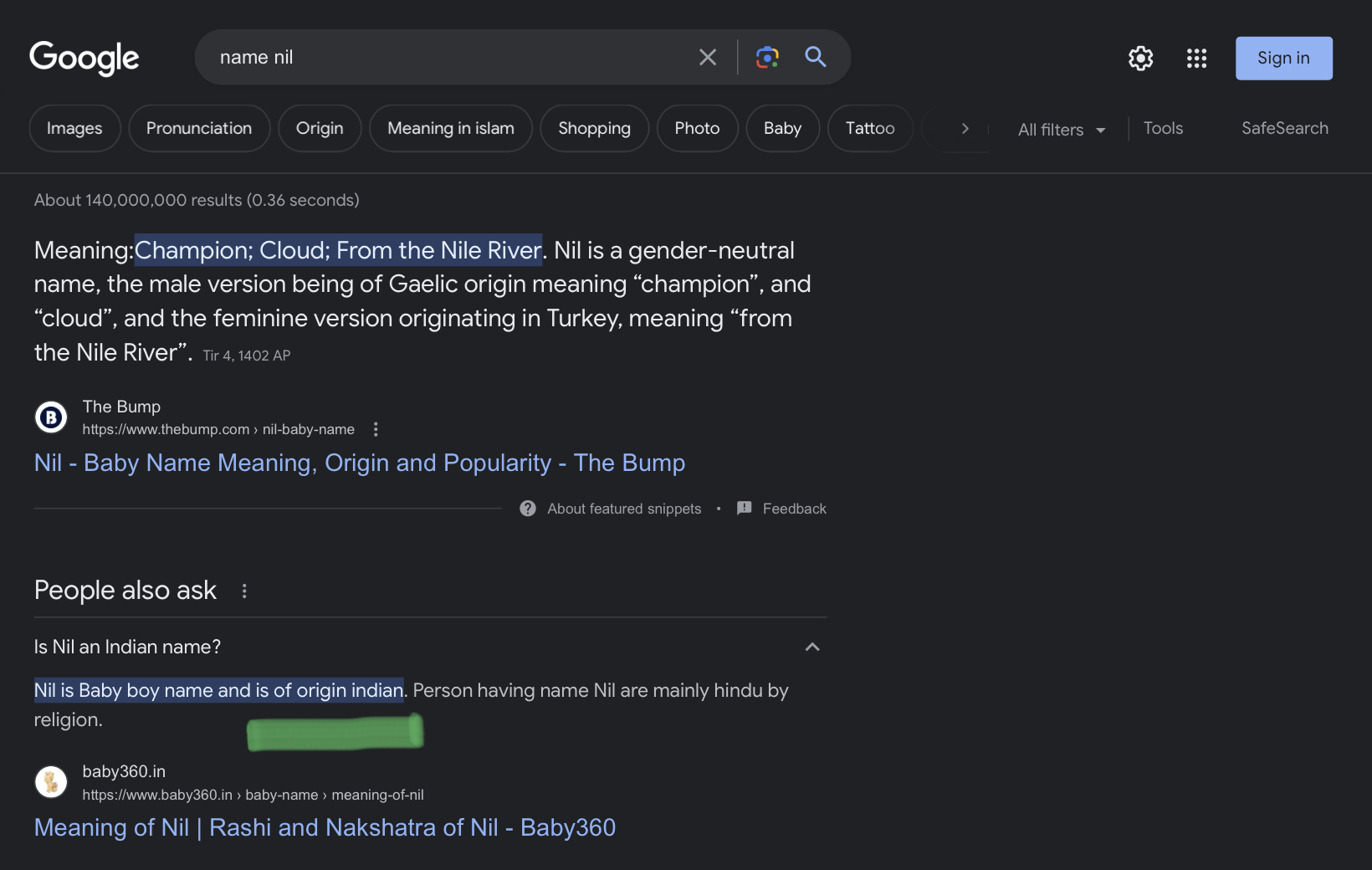Send feedback on the featured snippet
Image resolution: width=1372 pixels, height=870 pixels.
coord(781,509)
